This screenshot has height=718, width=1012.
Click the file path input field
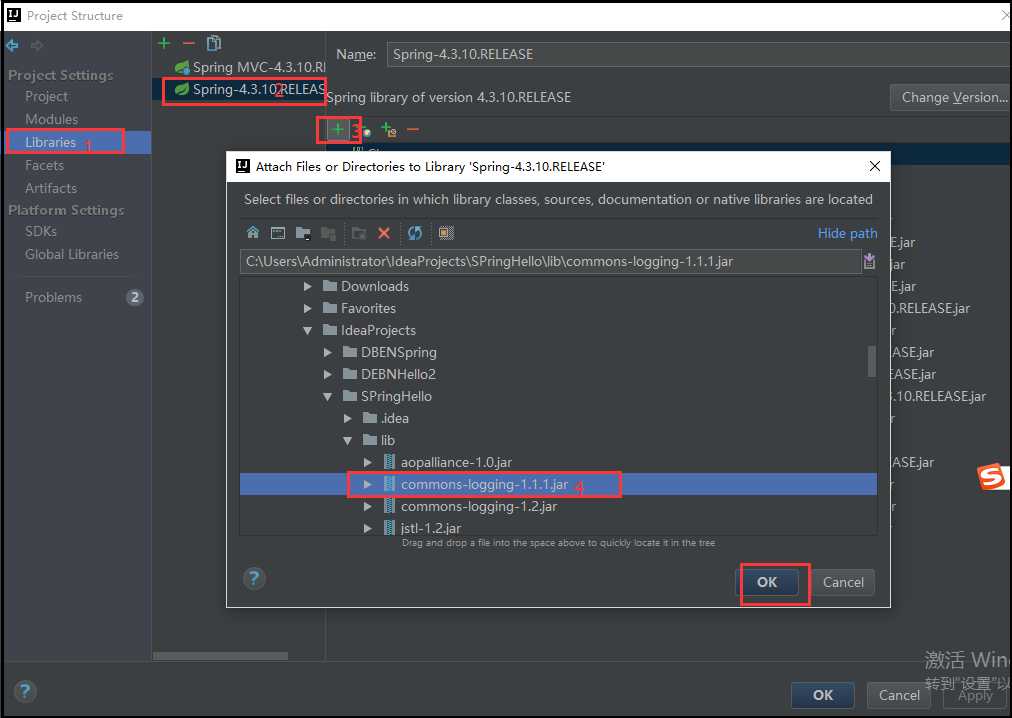tap(551, 262)
